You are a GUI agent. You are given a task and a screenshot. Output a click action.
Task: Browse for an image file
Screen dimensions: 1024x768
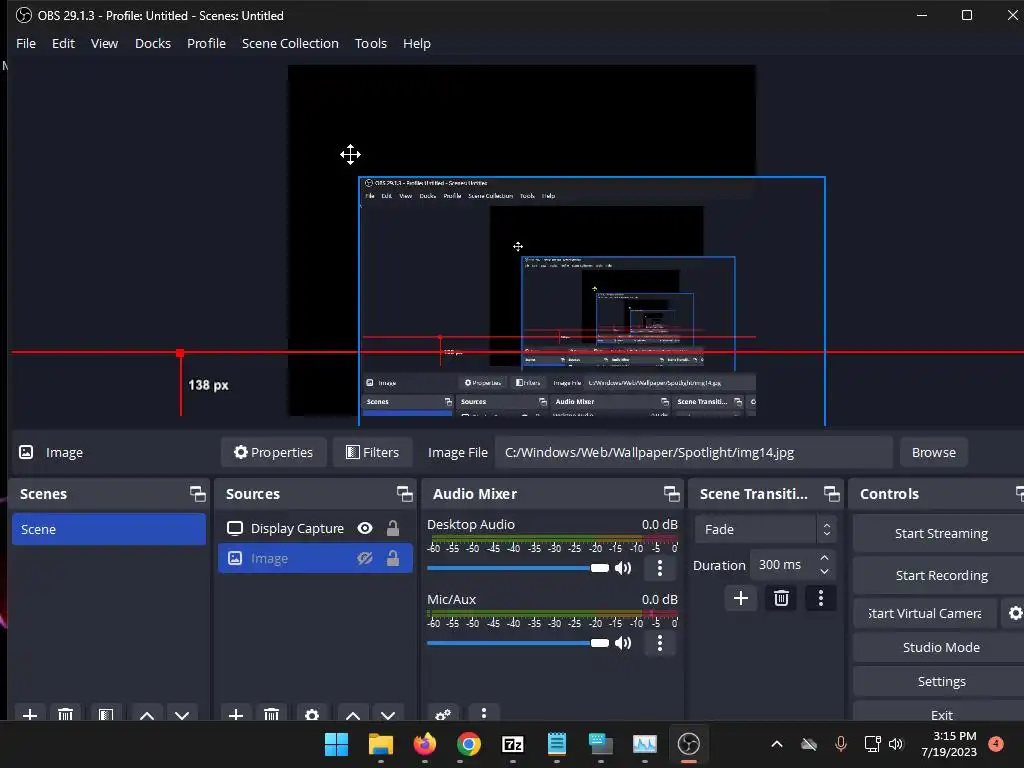click(934, 453)
